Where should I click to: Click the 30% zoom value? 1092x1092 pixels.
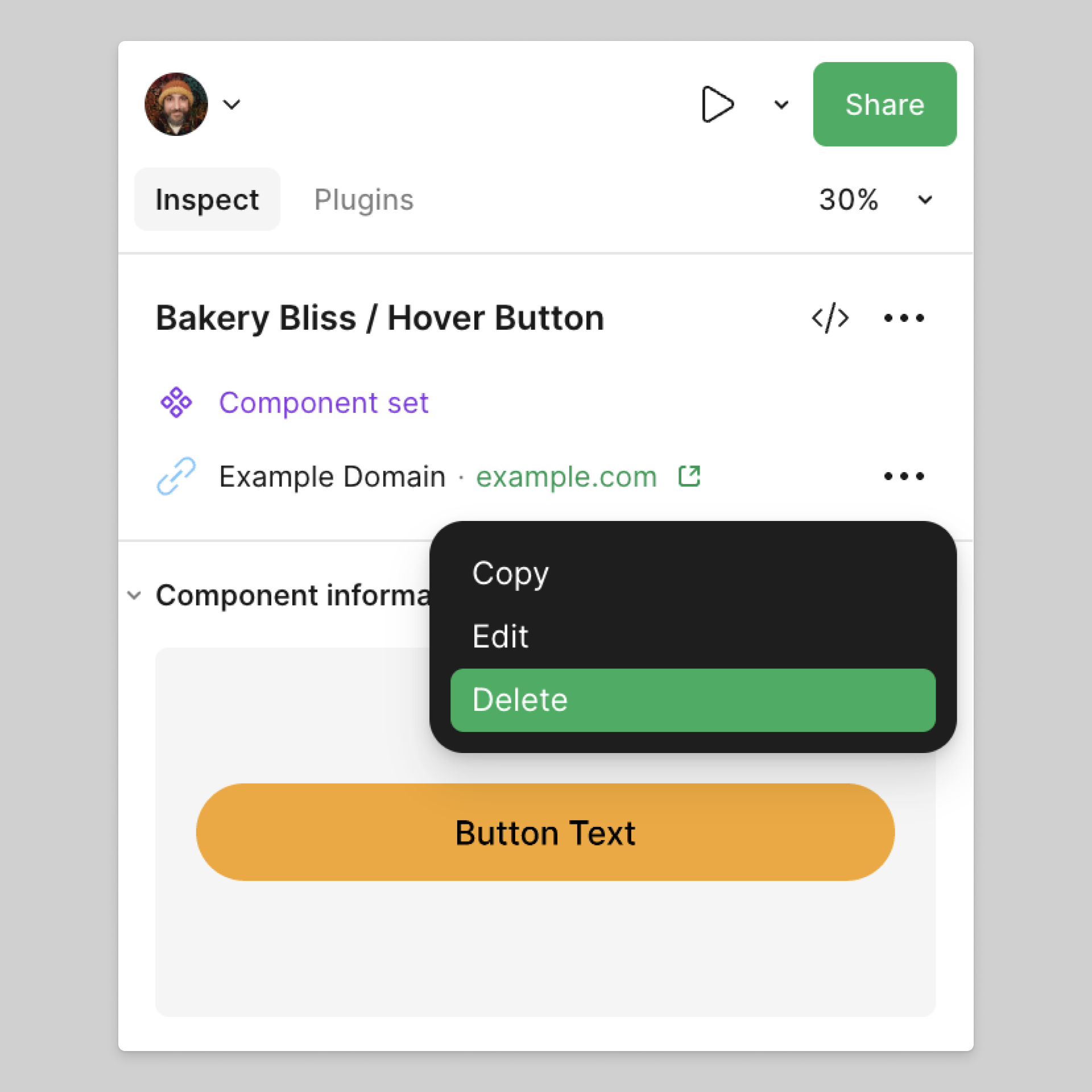[849, 200]
